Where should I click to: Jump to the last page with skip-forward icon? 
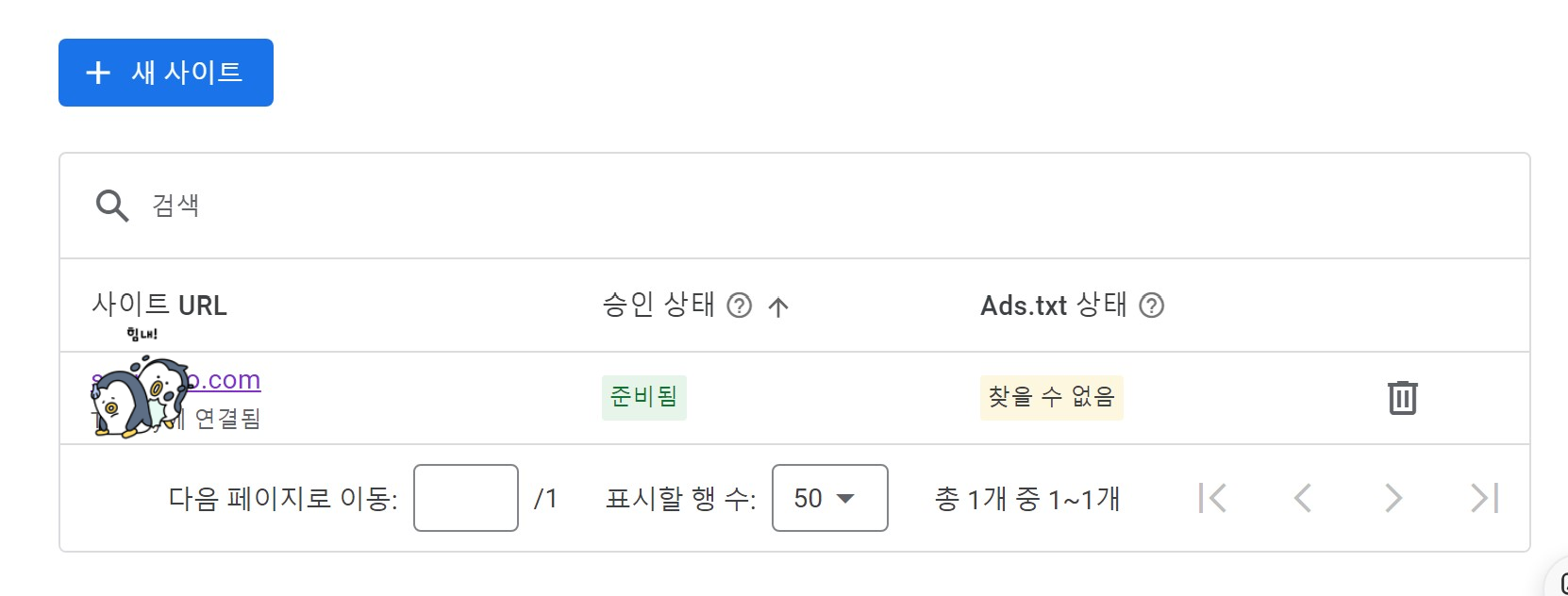[1482, 497]
